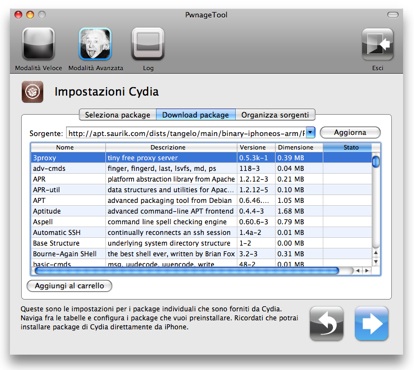The image size is (414, 370).
Task: Select Modalità Avanzata Einstein icon
Action: coord(95,44)
